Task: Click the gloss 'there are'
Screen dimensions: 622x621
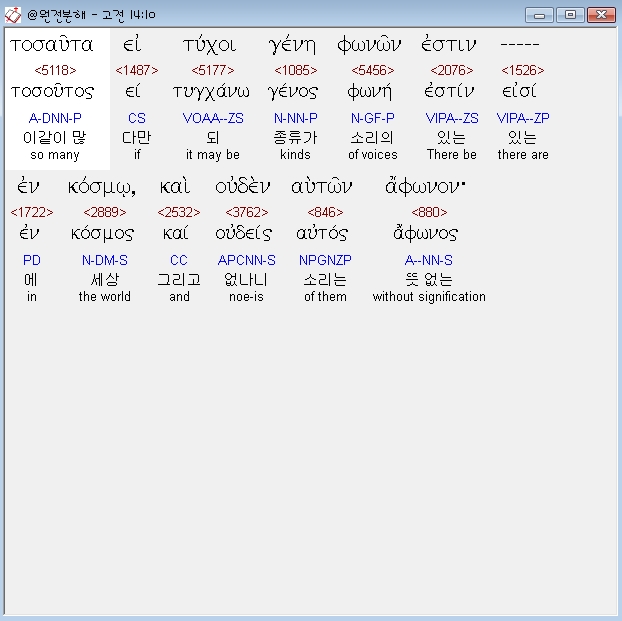Action: [x=523, y=154]
